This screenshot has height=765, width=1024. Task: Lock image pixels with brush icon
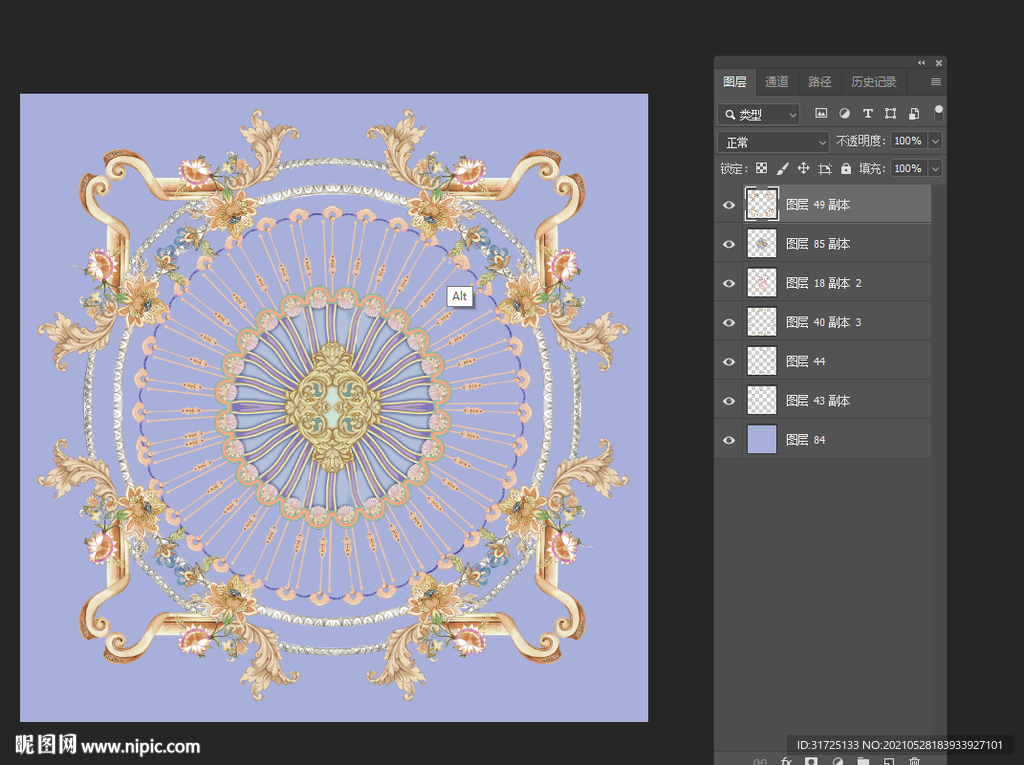[x=782, y=169]
